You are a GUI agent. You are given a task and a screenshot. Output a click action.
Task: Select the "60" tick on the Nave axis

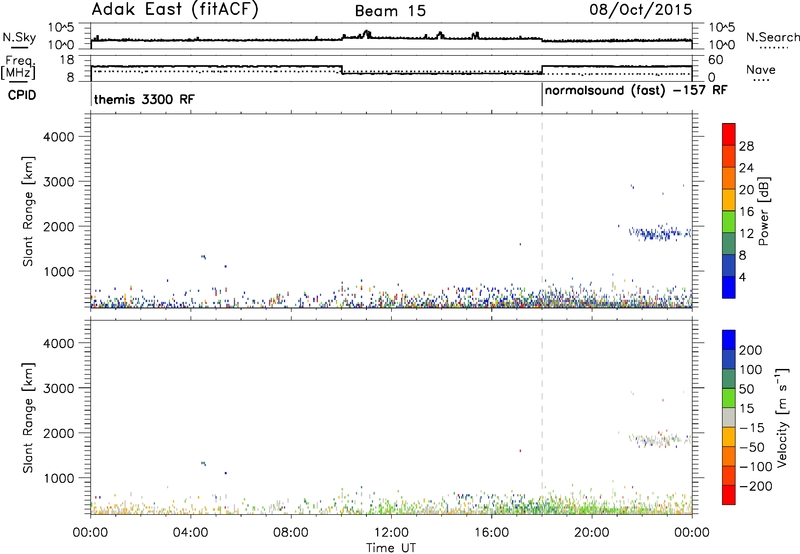tap(716, 60)
